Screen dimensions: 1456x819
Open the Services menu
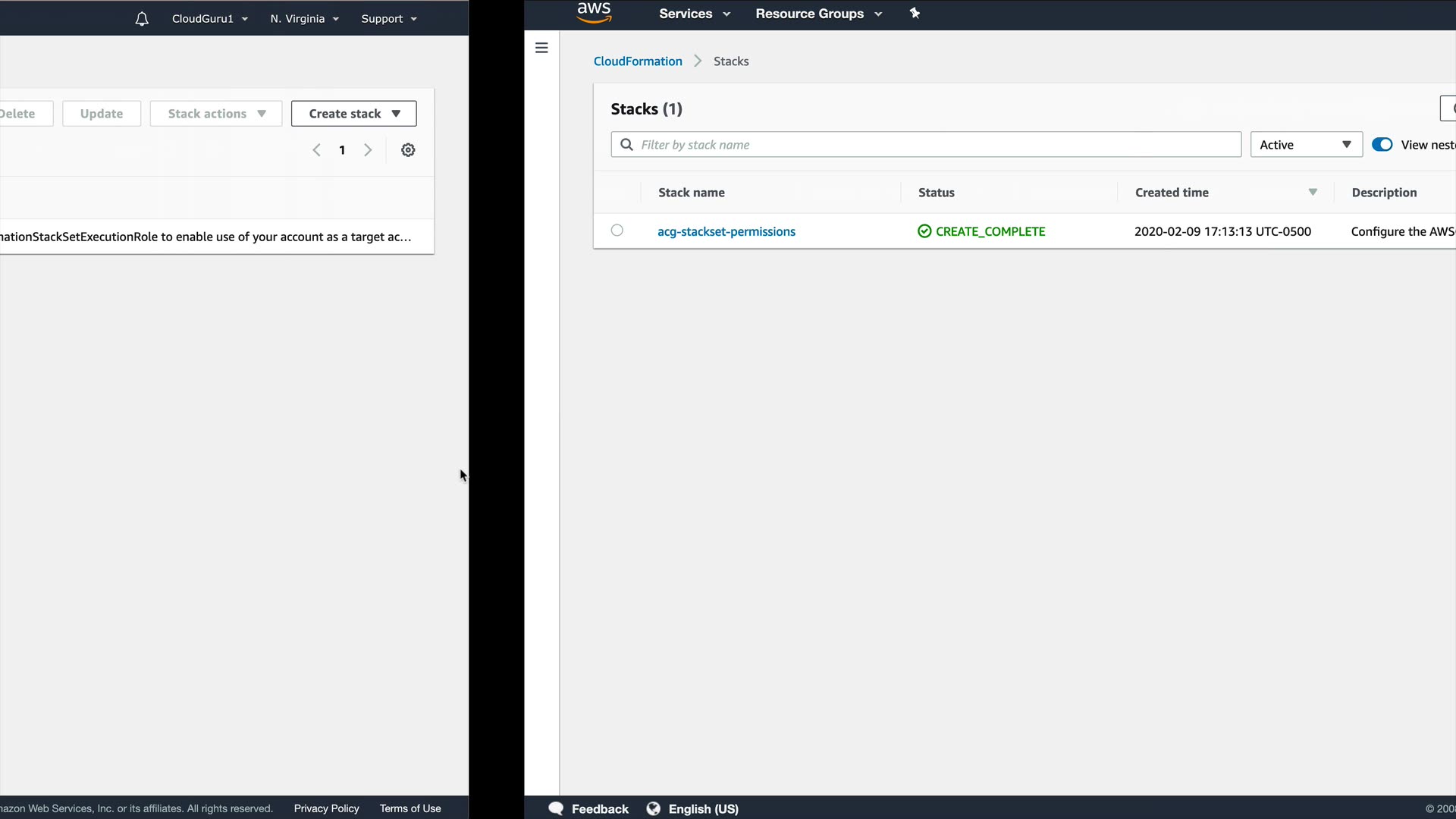click(694, 14)
